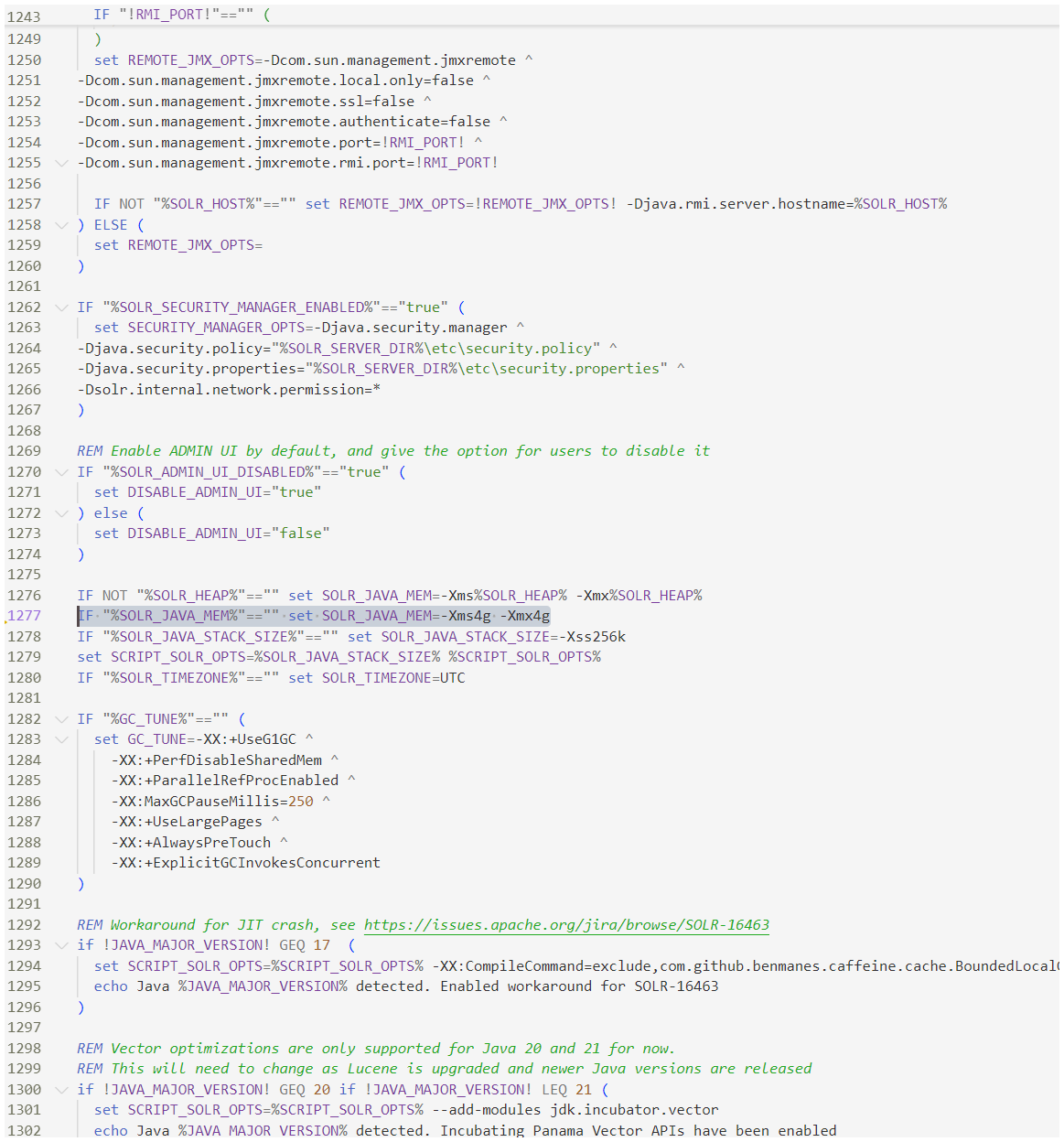This screenshot has height=1142, width=1064.
Task: Collapse the ELSE block at line 1258
Action: click(61, 225)
